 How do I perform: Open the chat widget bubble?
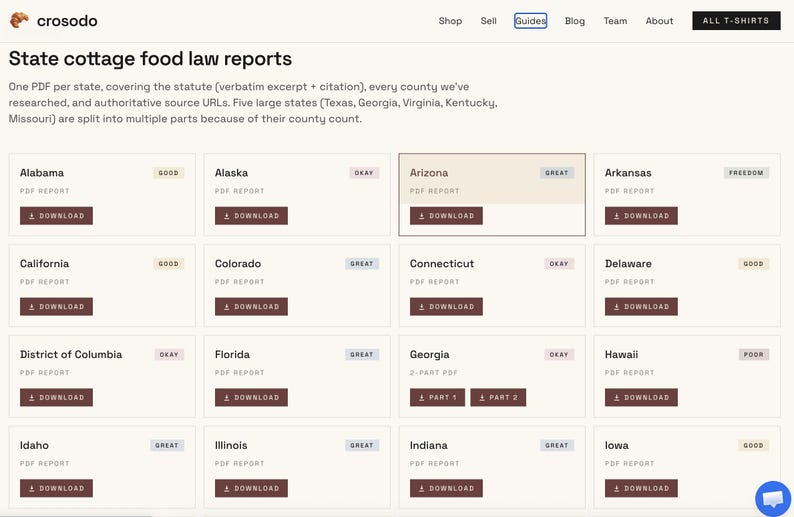773,499
